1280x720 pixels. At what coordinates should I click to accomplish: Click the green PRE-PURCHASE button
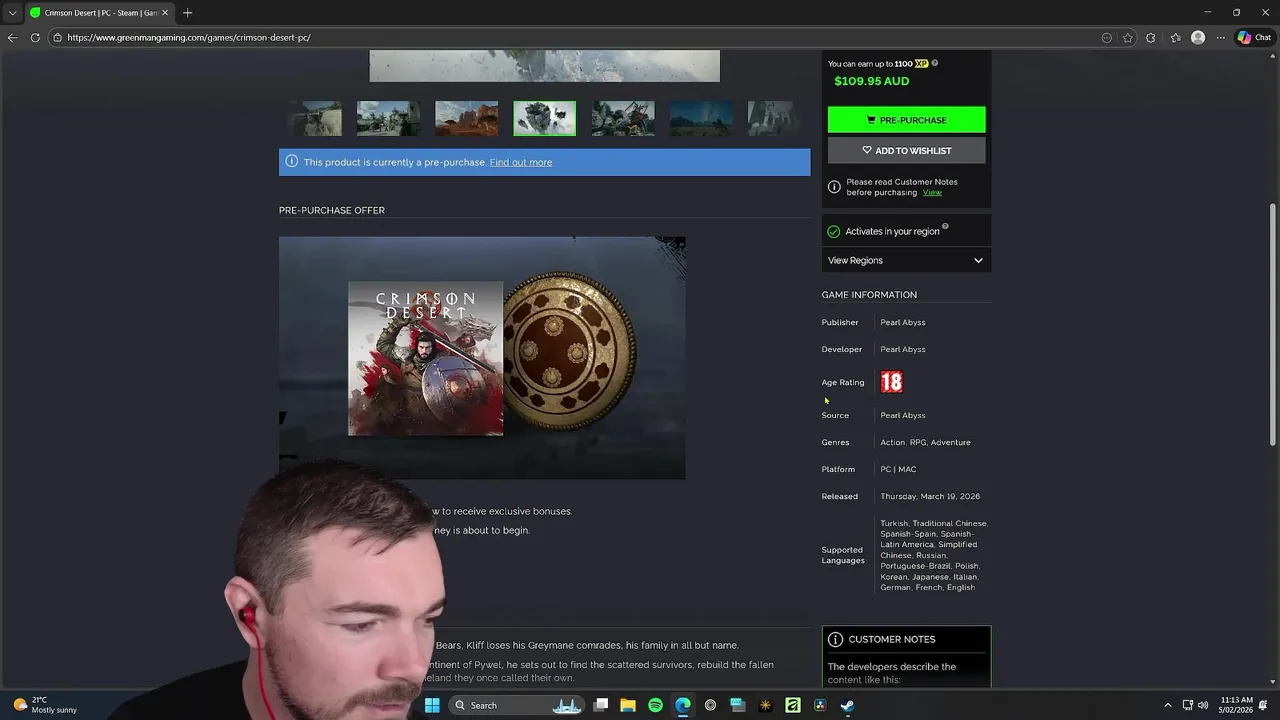(x=906, y=120)
